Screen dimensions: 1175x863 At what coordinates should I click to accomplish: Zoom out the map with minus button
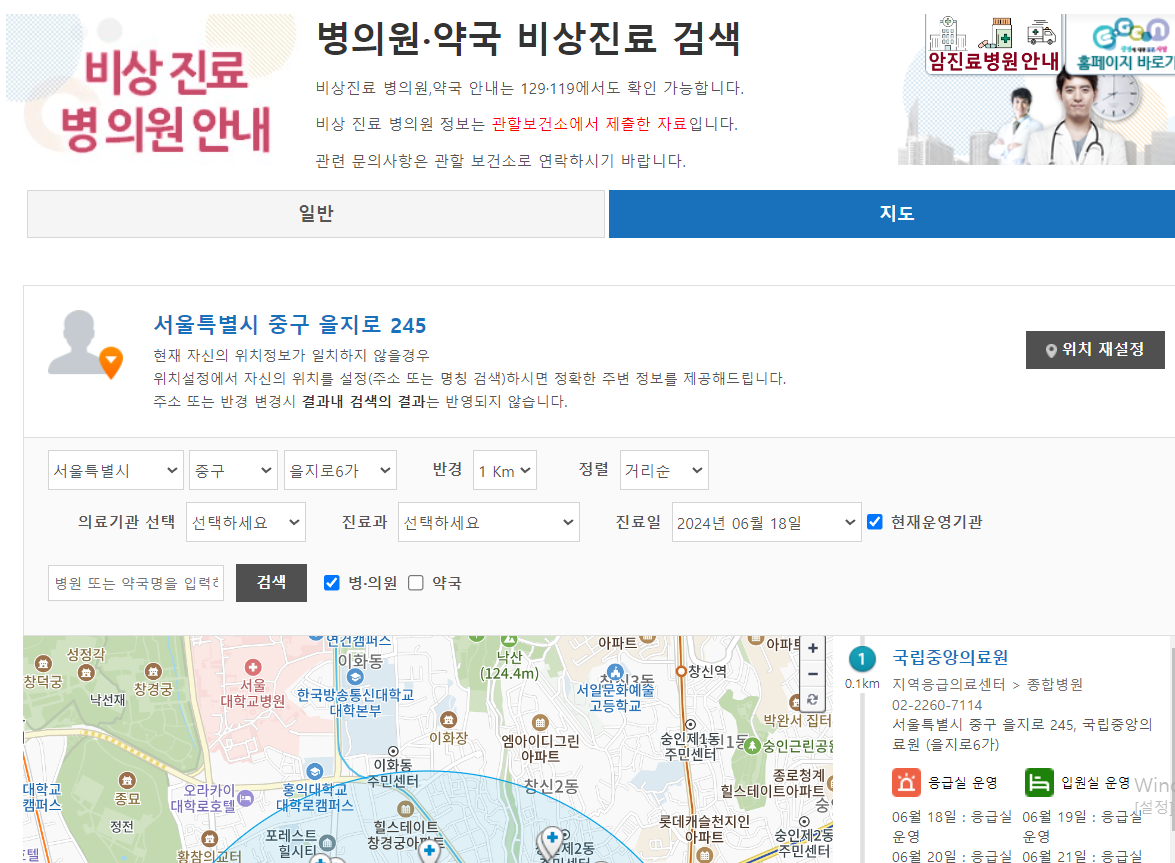812,674
